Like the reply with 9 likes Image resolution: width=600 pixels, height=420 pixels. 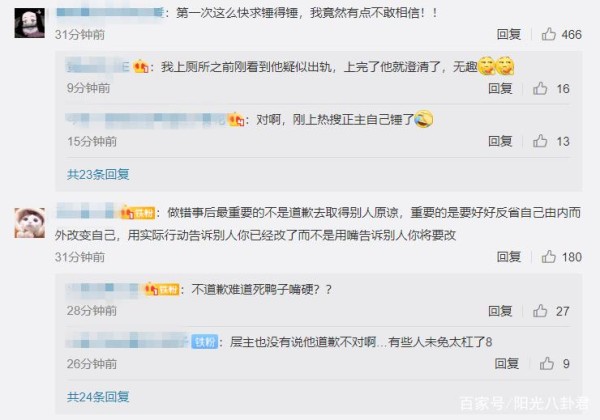(x=547, y=363)
